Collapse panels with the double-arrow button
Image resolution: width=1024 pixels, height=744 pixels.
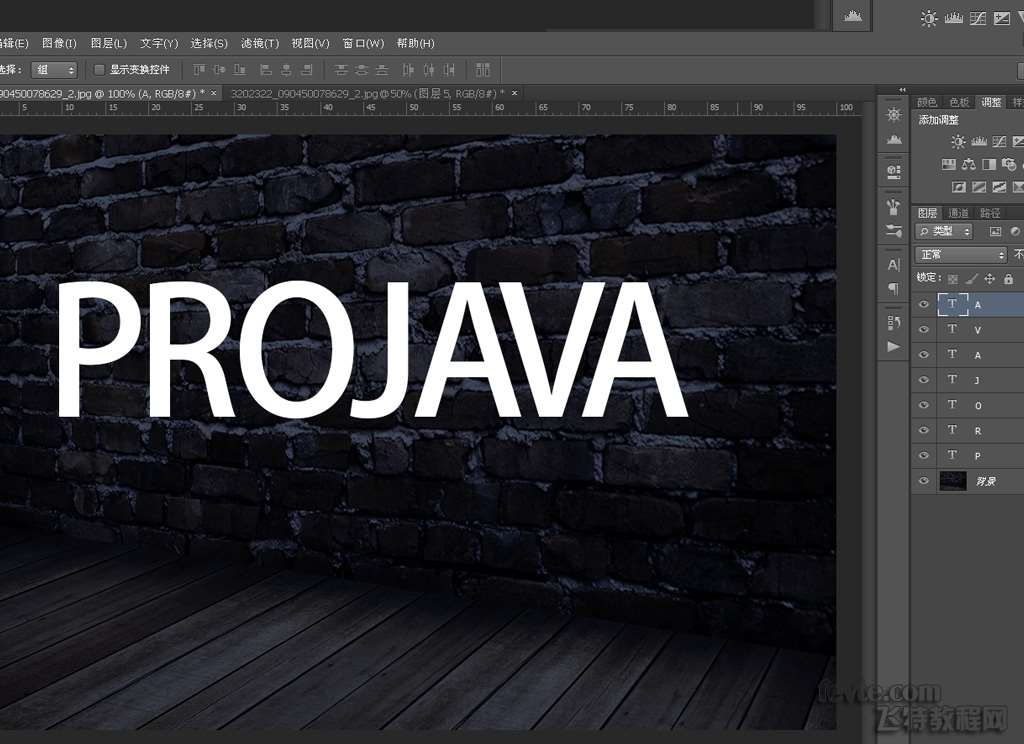(903, 90)
